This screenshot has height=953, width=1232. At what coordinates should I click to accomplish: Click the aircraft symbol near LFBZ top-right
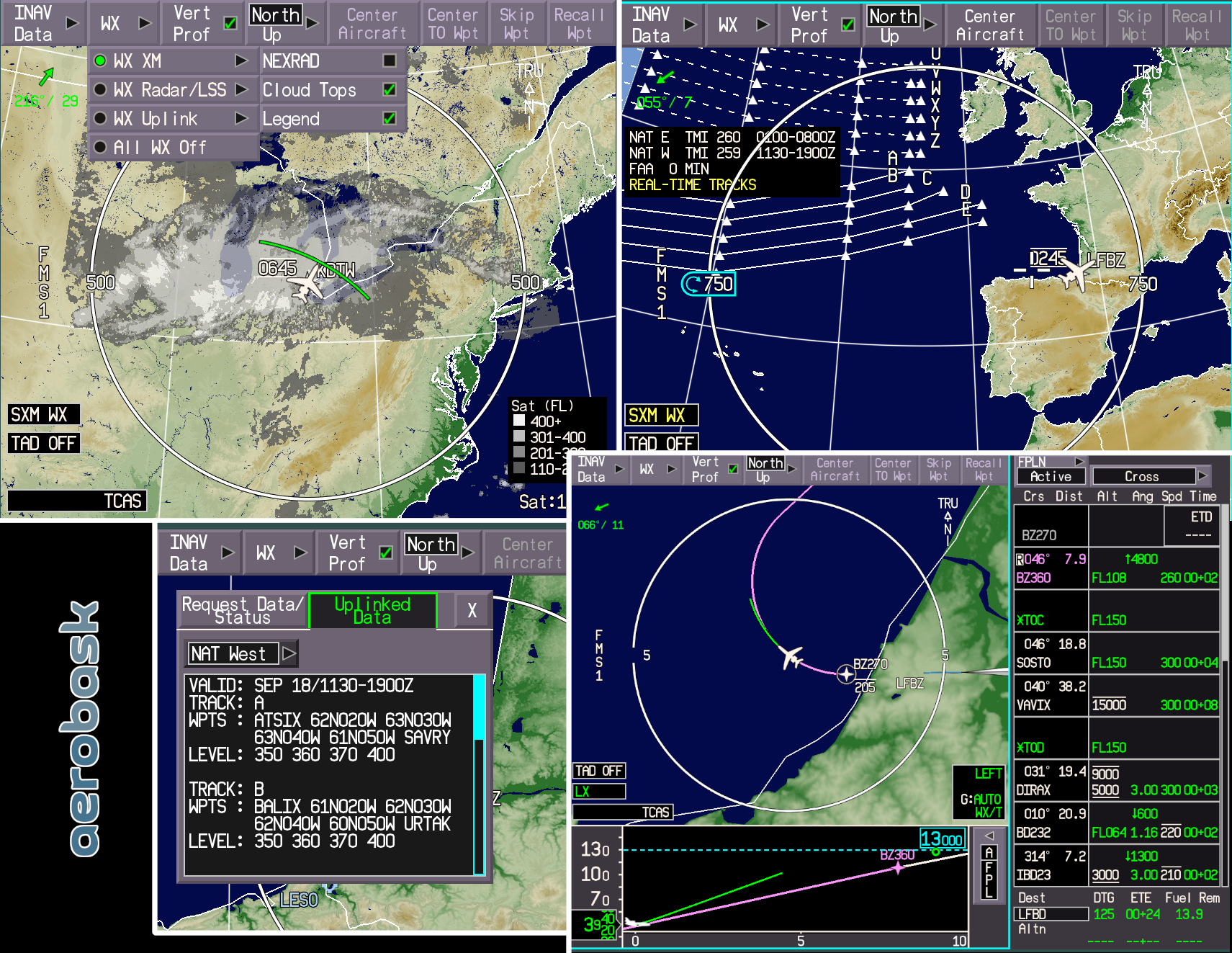1076,274
